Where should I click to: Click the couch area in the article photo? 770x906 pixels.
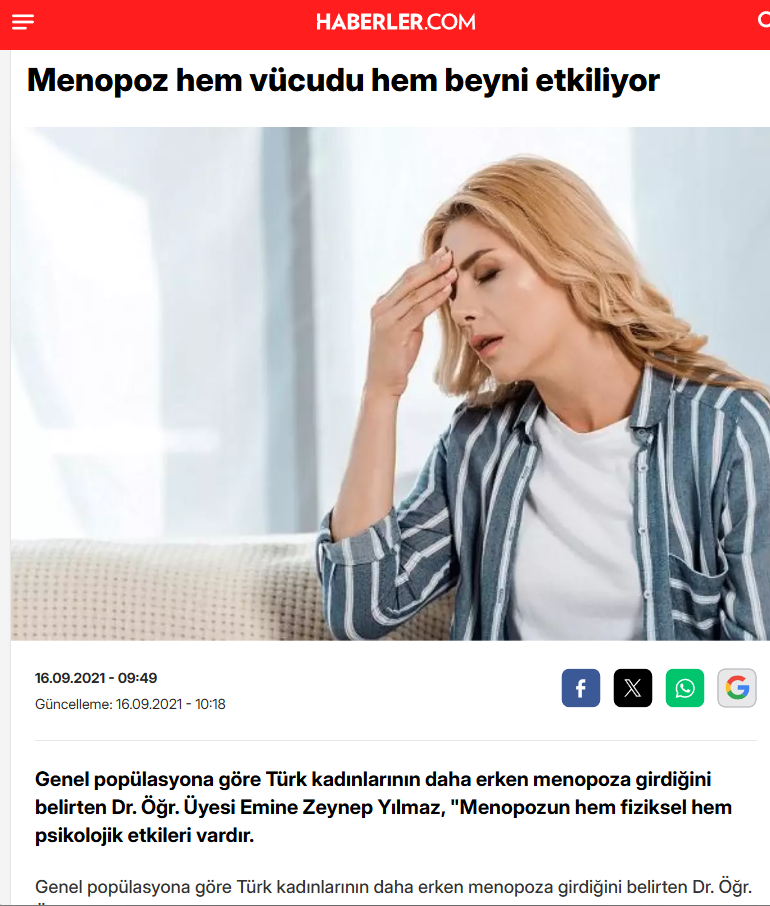(162, 589)
